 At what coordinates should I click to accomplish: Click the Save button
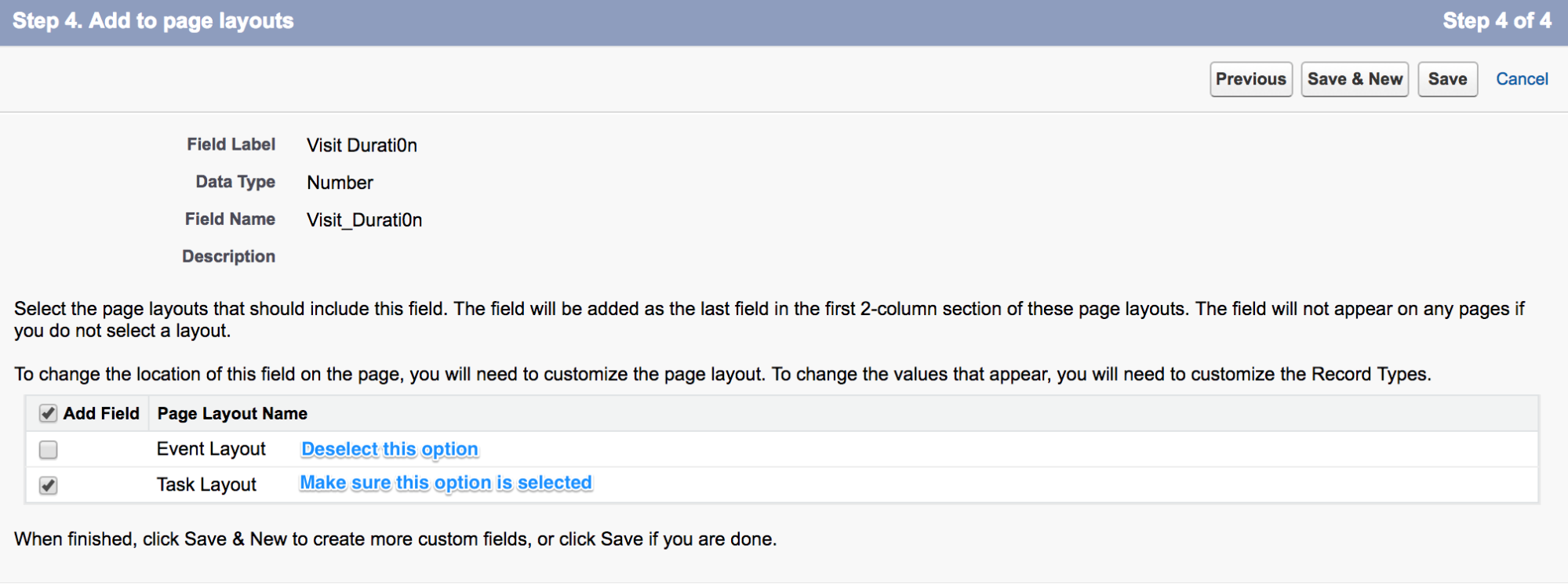(1448, 79)
